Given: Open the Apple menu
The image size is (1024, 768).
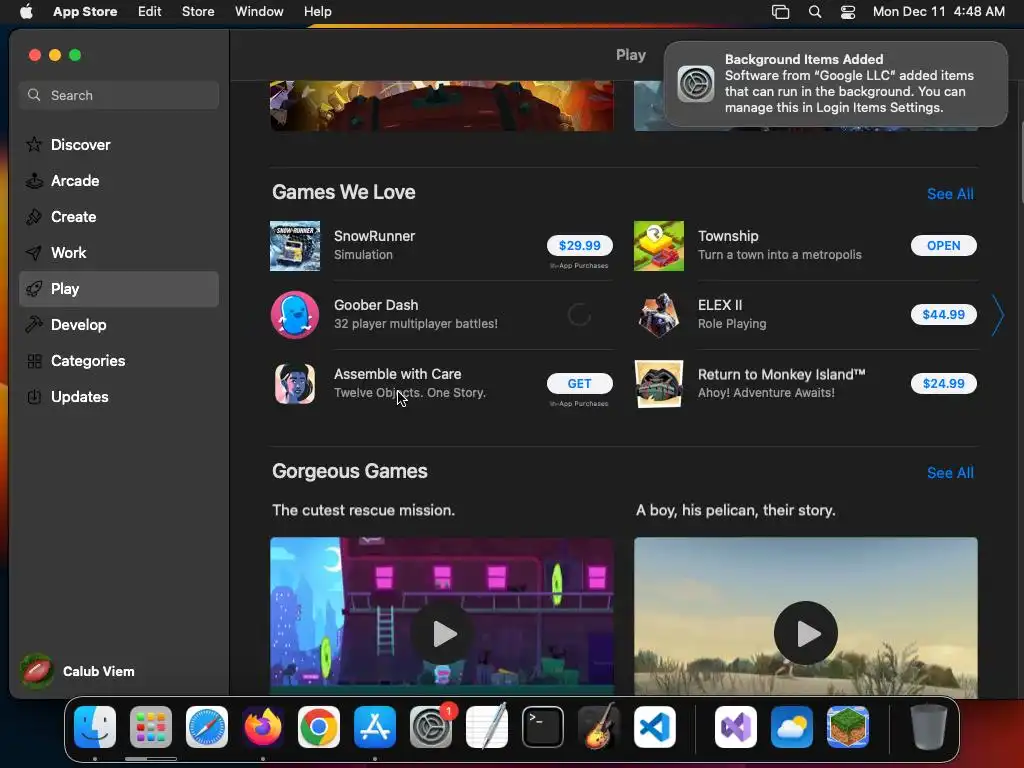Looking at the screenshot, I should pyautogui.click(x=26, y=12).
